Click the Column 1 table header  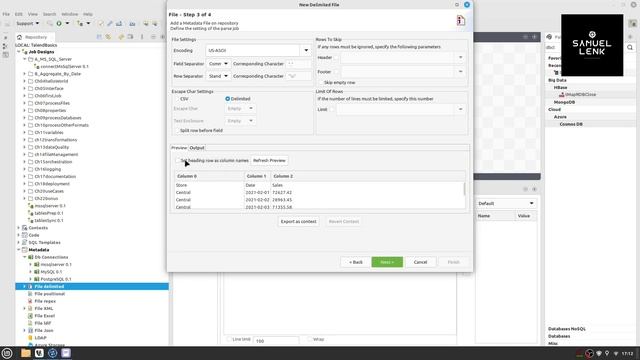click(x=257, y=176)
